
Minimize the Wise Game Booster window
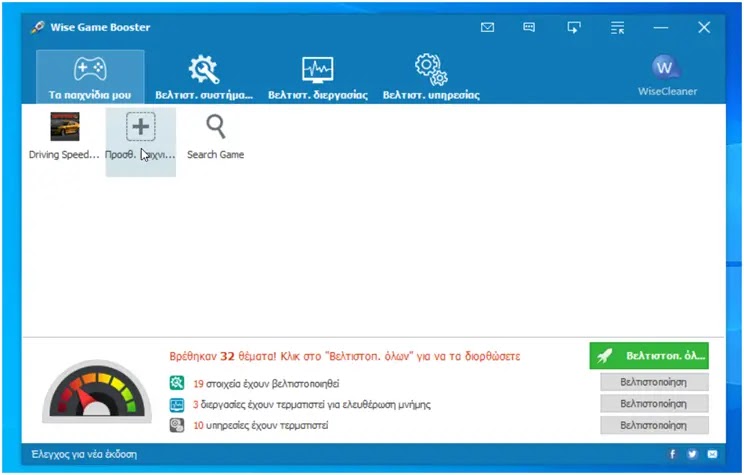[x=660, y=28]
